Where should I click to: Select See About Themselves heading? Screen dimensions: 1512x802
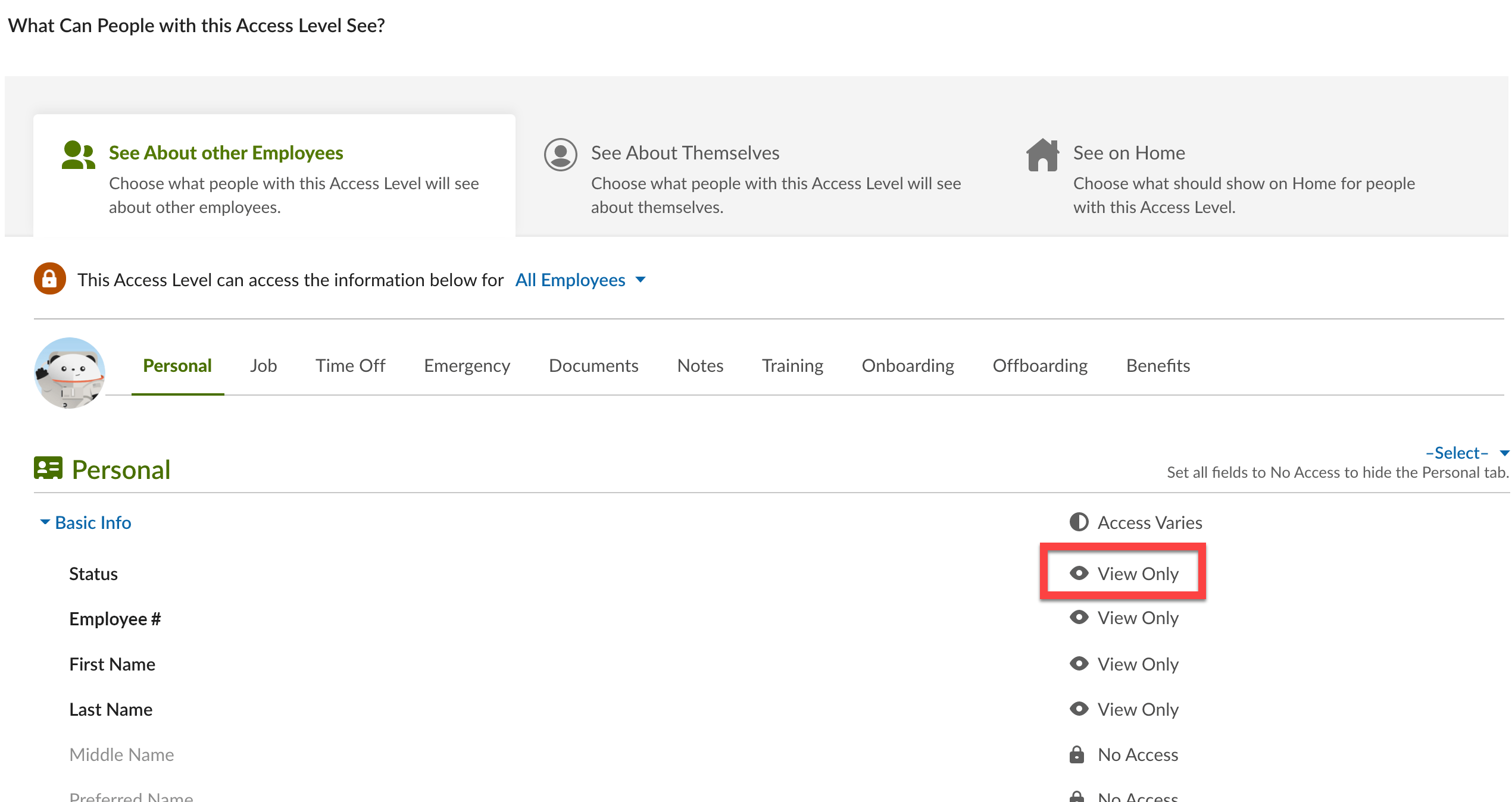tap(685, 152)
